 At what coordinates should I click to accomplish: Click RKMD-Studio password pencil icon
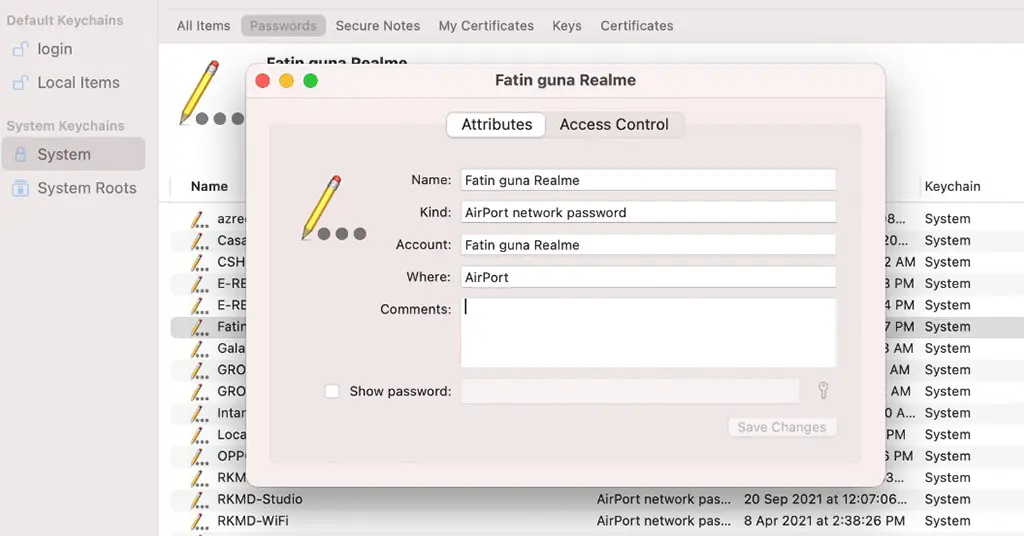199,499
